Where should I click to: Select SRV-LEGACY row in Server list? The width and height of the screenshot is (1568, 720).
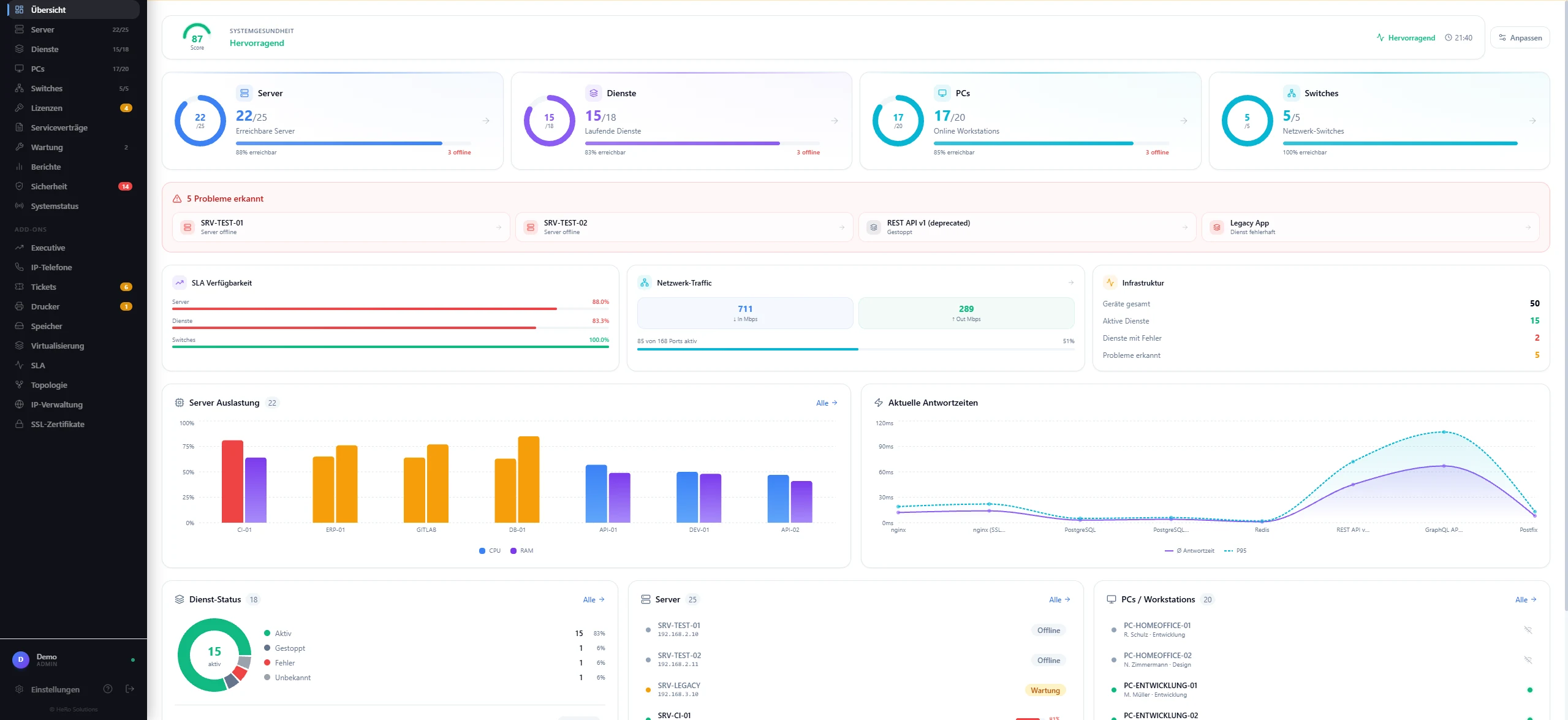pyautogui.click(x=856, y=690)
